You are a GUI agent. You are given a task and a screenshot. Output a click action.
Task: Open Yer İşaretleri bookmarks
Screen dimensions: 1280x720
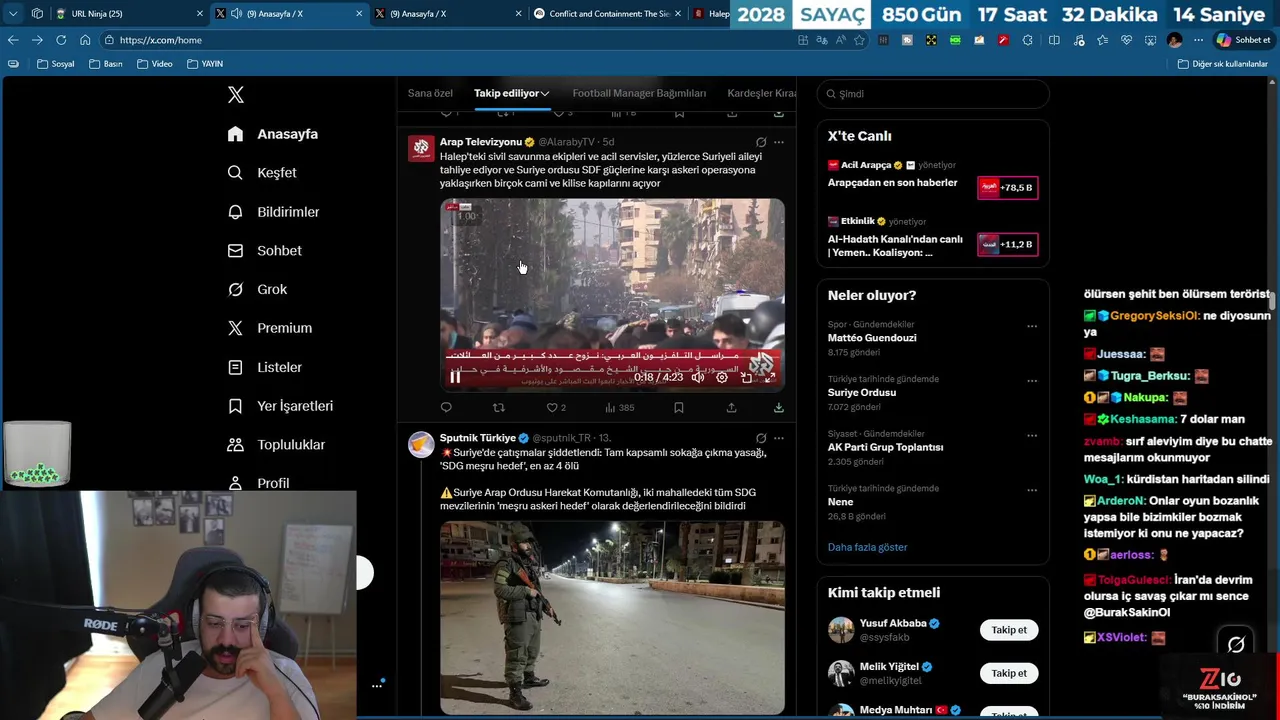pyautogui.click(x=281, y=406)
